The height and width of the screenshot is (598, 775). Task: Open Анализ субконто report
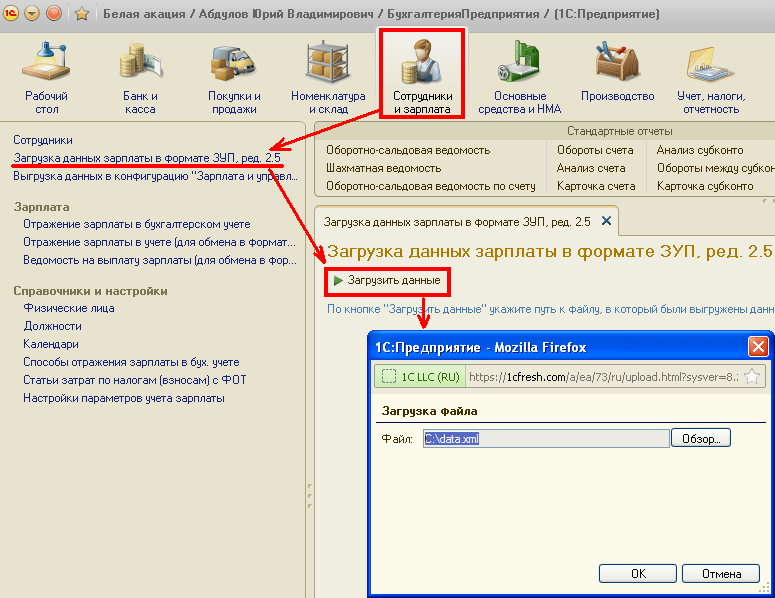click(x=700, y=150)
